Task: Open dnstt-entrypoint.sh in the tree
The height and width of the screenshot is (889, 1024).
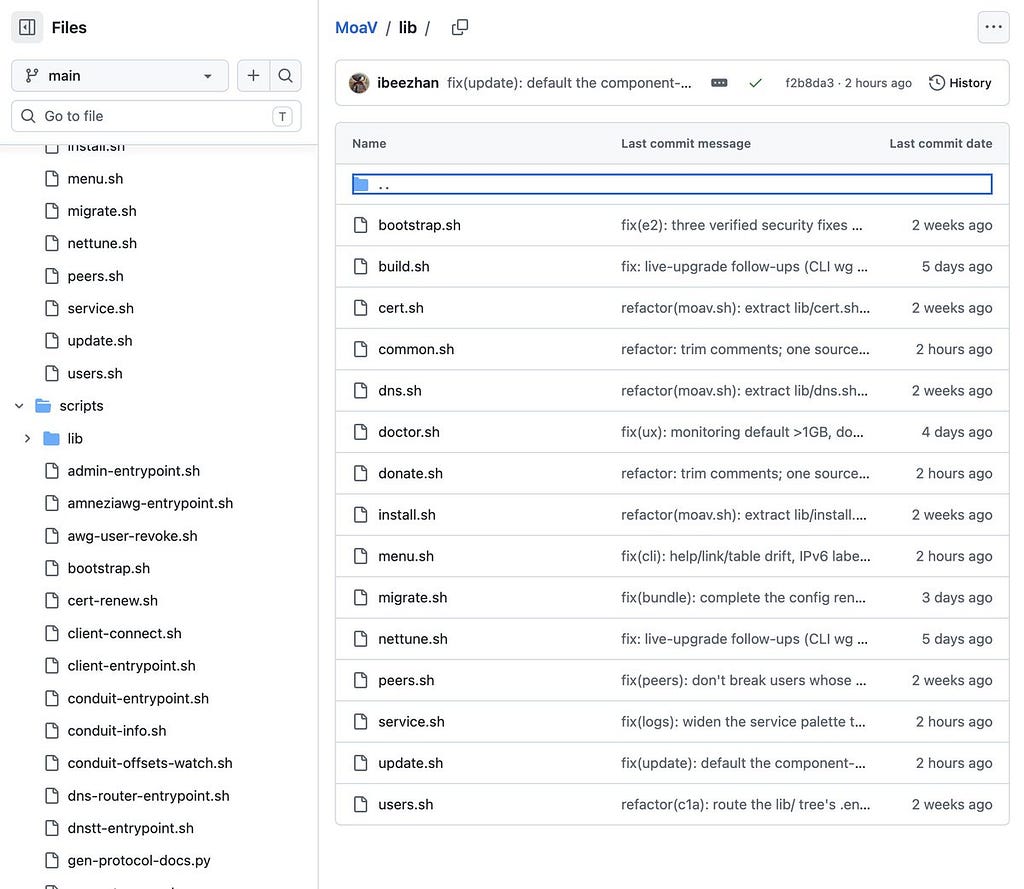Action: tap(130, 829)
